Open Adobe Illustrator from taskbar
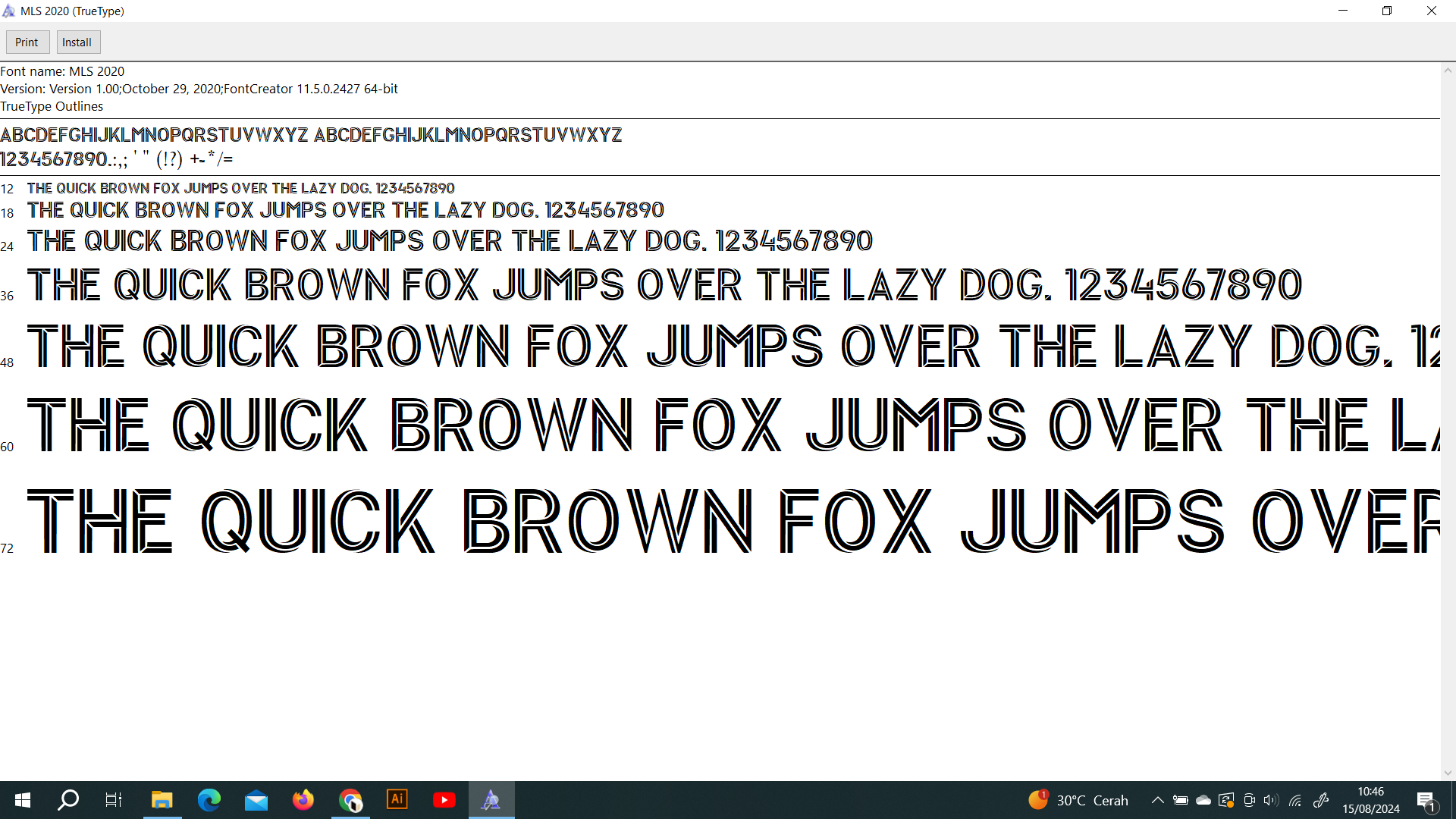Viewport: 1456px width, 819px height. [x=397, y=800]
